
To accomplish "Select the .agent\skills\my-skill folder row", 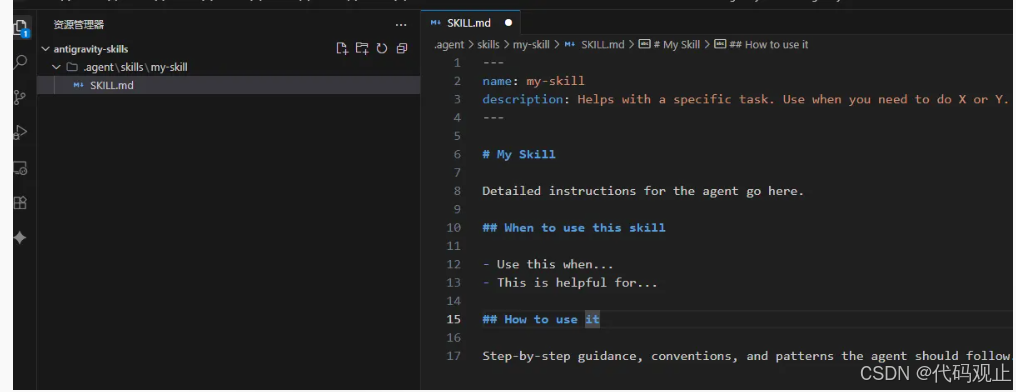I will tap(229, 67).
